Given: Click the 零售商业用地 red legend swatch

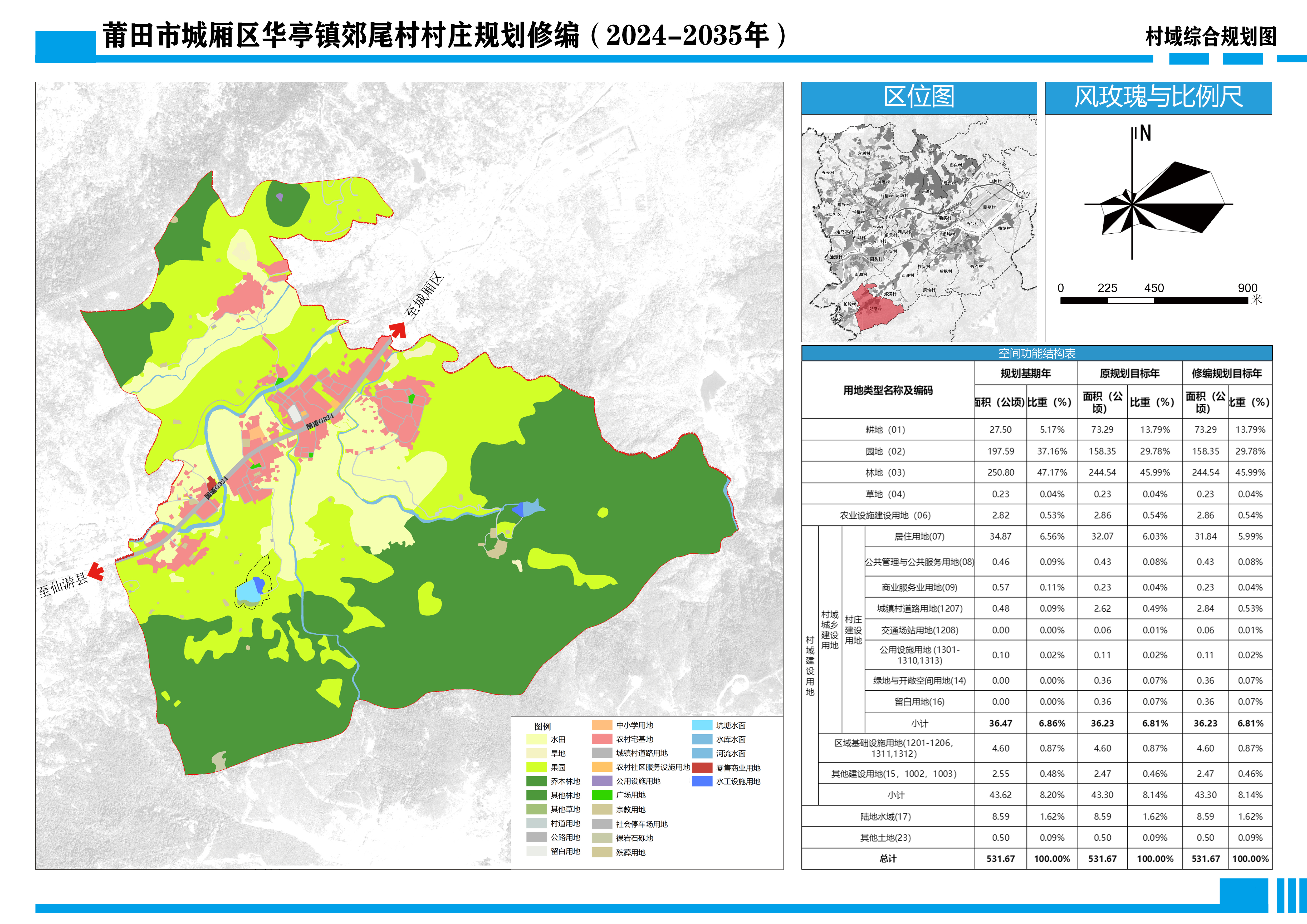Looking at the screenshot, I should point(702,768).
